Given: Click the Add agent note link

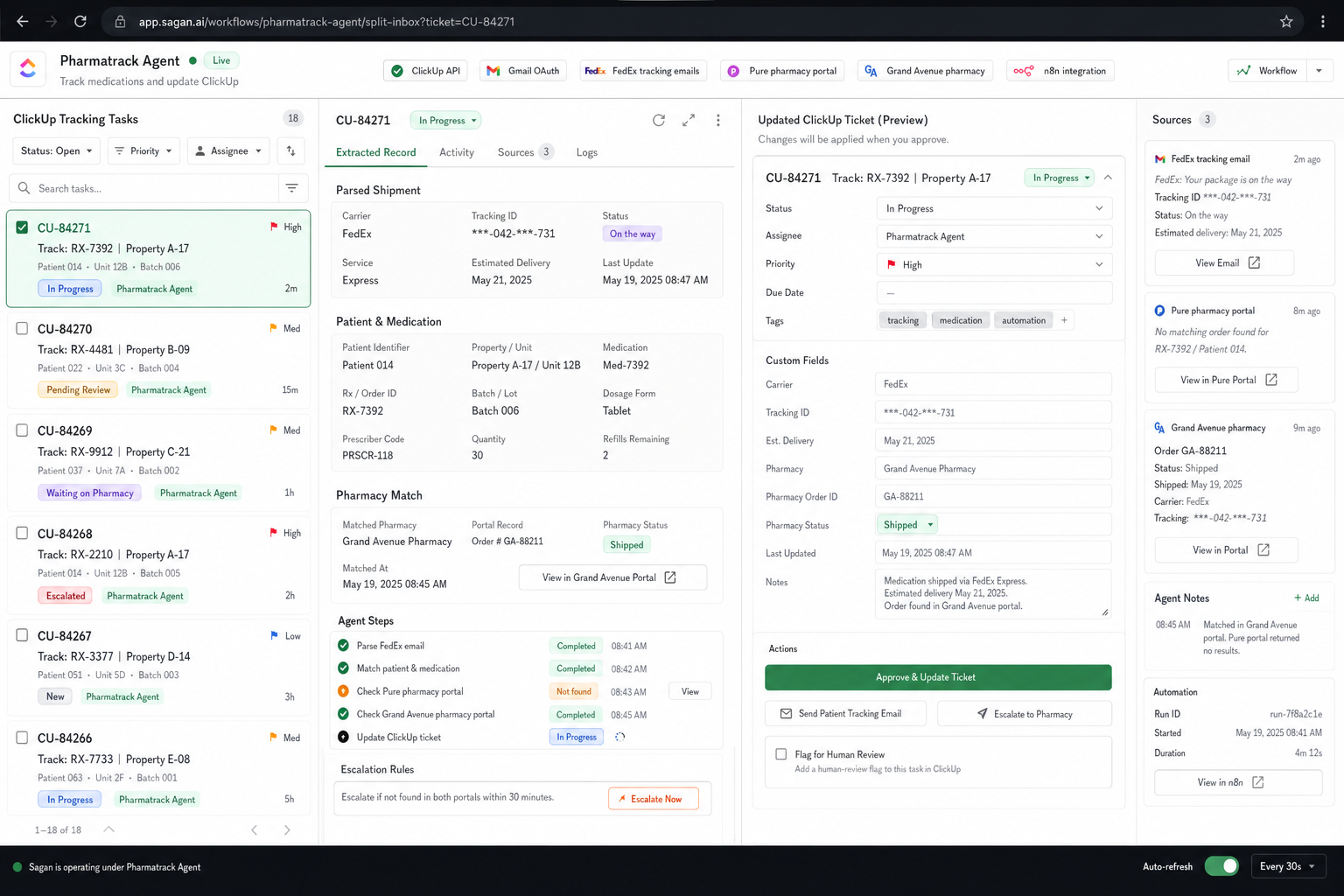Looking at the screenshot, I should click(1306, 598).
